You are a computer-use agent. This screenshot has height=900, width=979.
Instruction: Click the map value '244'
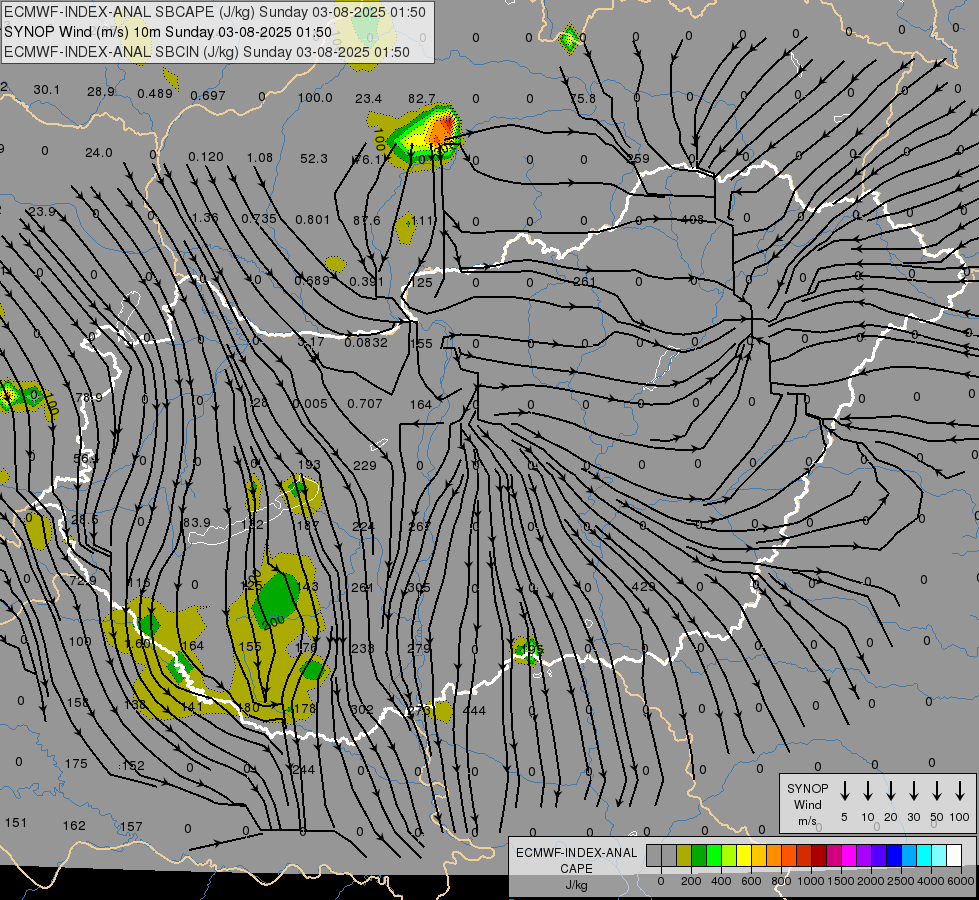pos(303,769)
